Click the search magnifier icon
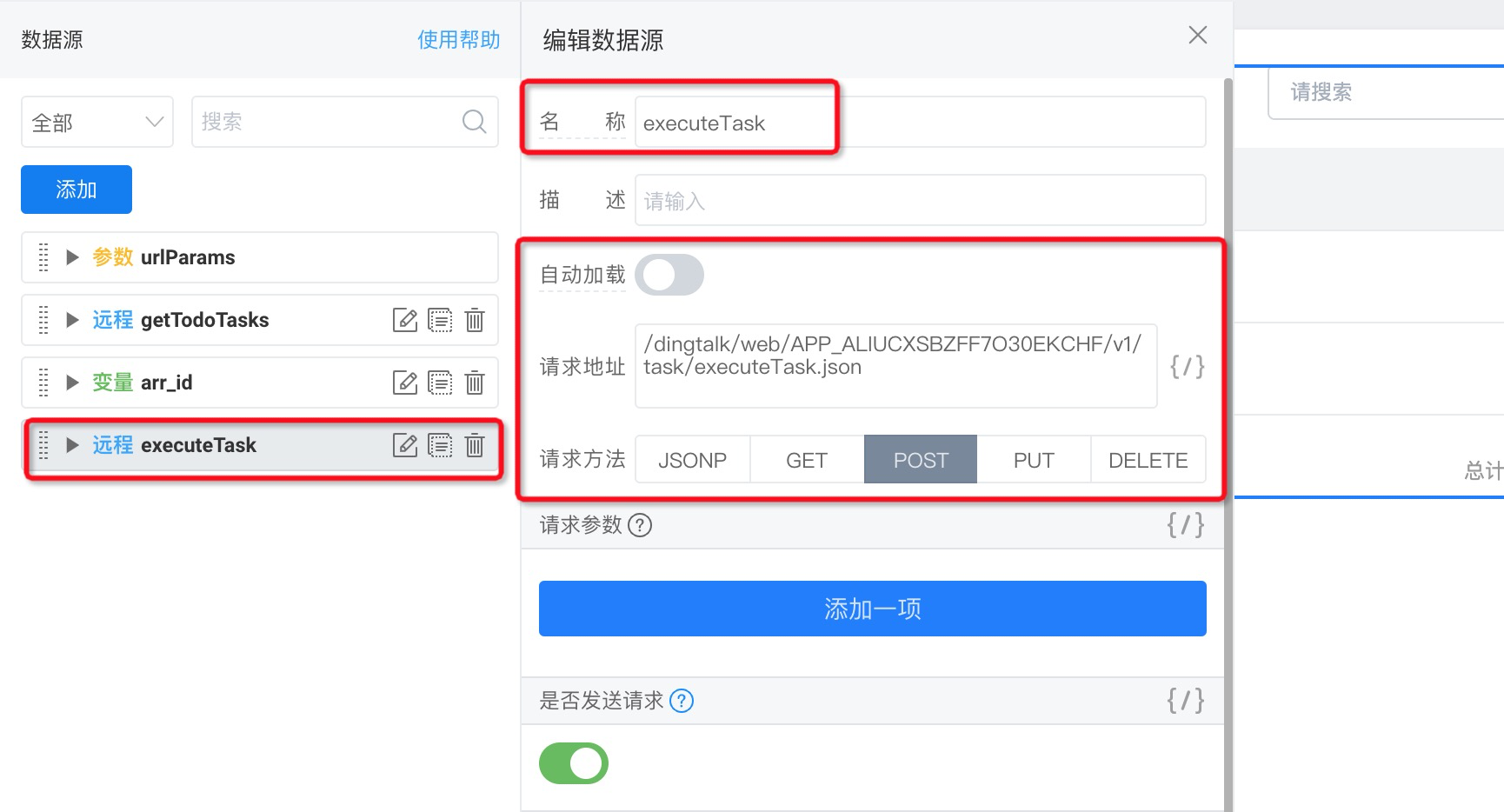 474,122
